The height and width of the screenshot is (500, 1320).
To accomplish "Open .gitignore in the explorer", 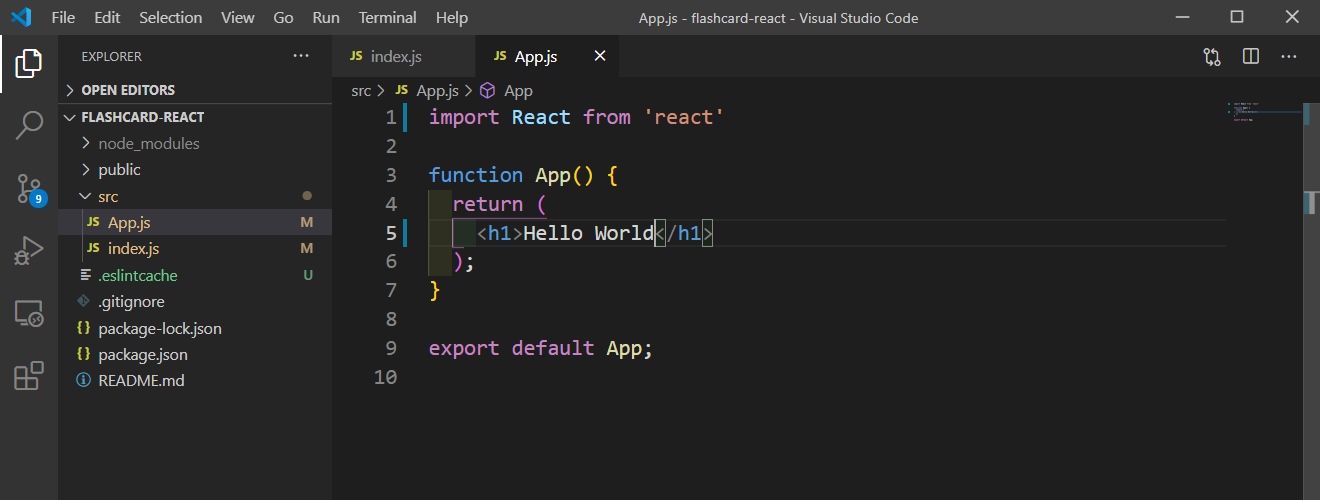I will tap(195, 301).
